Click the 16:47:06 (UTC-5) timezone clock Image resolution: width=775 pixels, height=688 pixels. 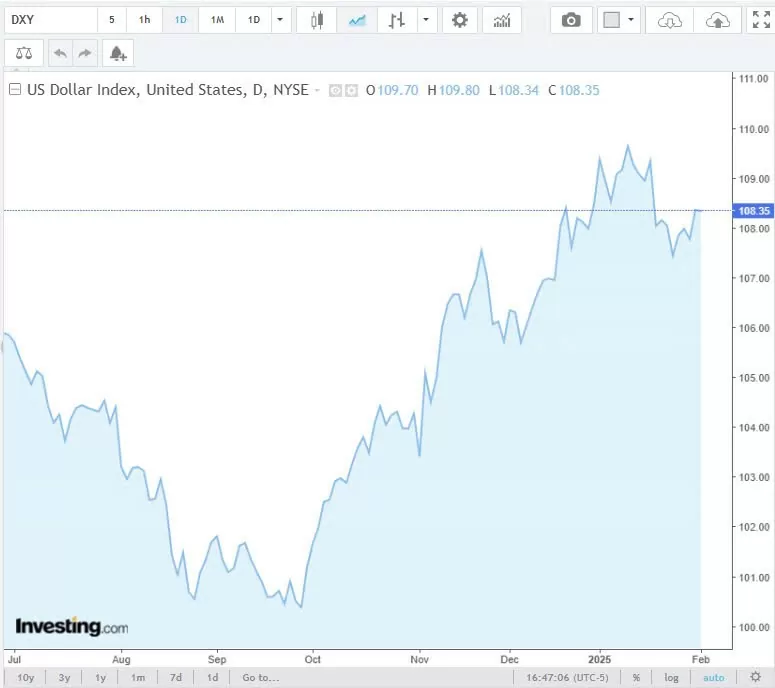567,677
